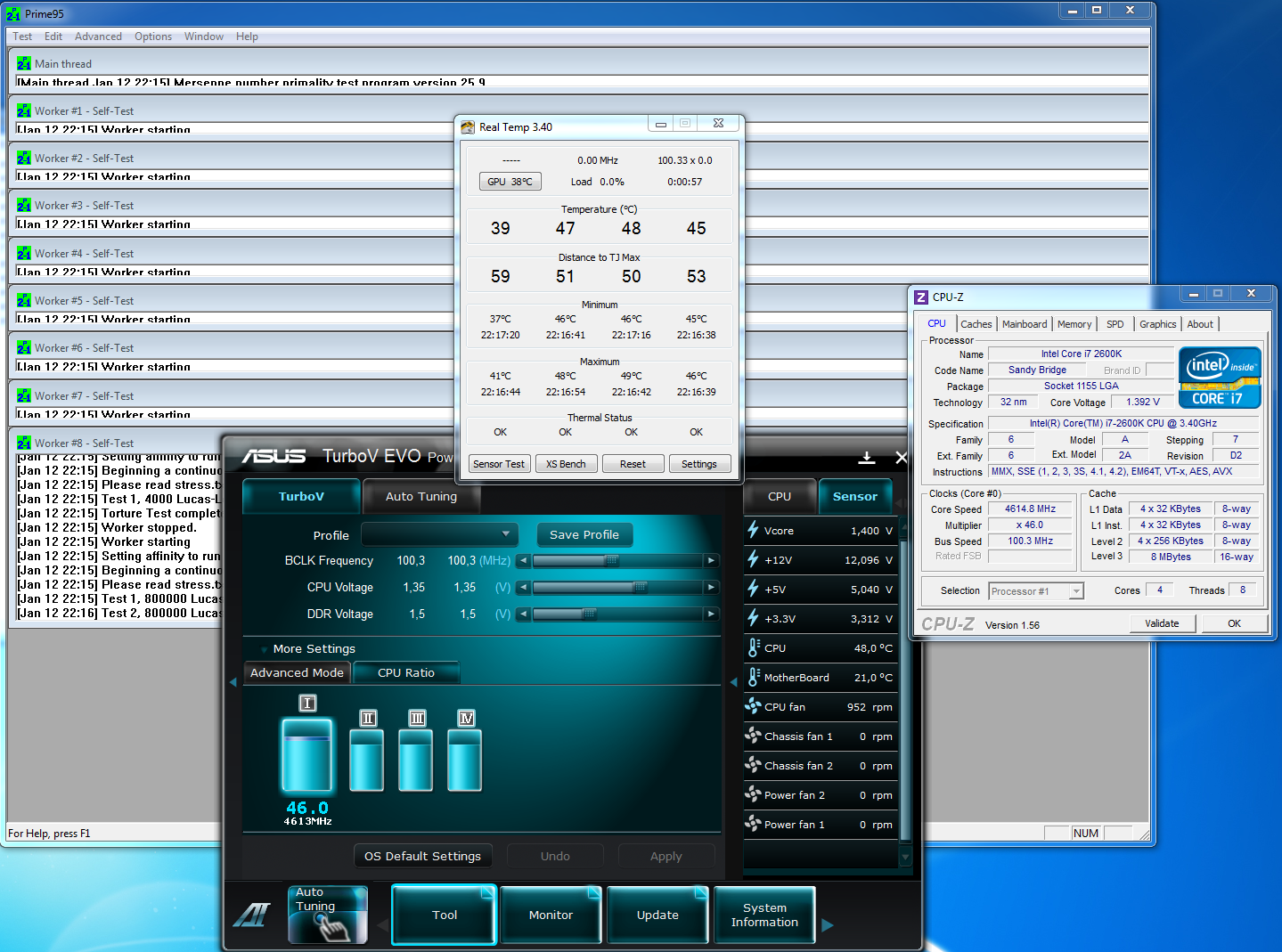This screenshot has height=952, width=1282.
Task: Click the +3.3V lightning bolt sensor icon
Action: [753, 618]
